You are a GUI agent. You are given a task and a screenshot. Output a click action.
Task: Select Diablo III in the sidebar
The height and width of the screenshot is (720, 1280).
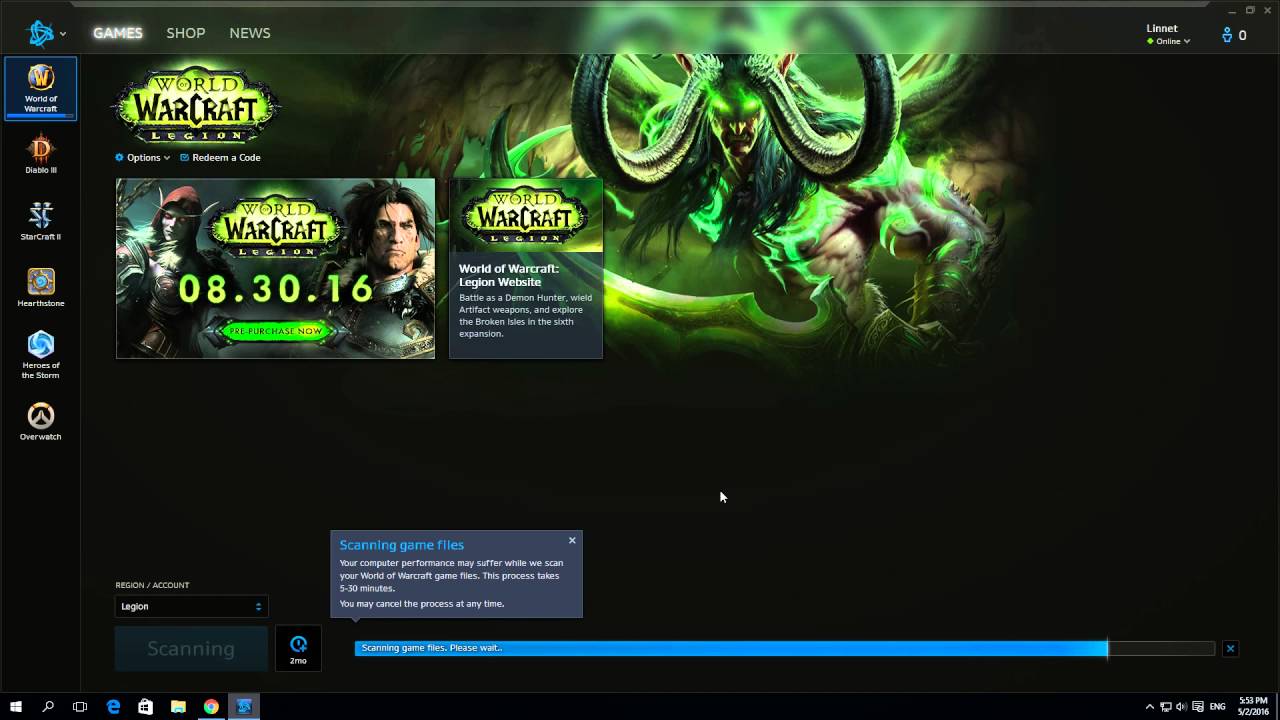(41, 155)
